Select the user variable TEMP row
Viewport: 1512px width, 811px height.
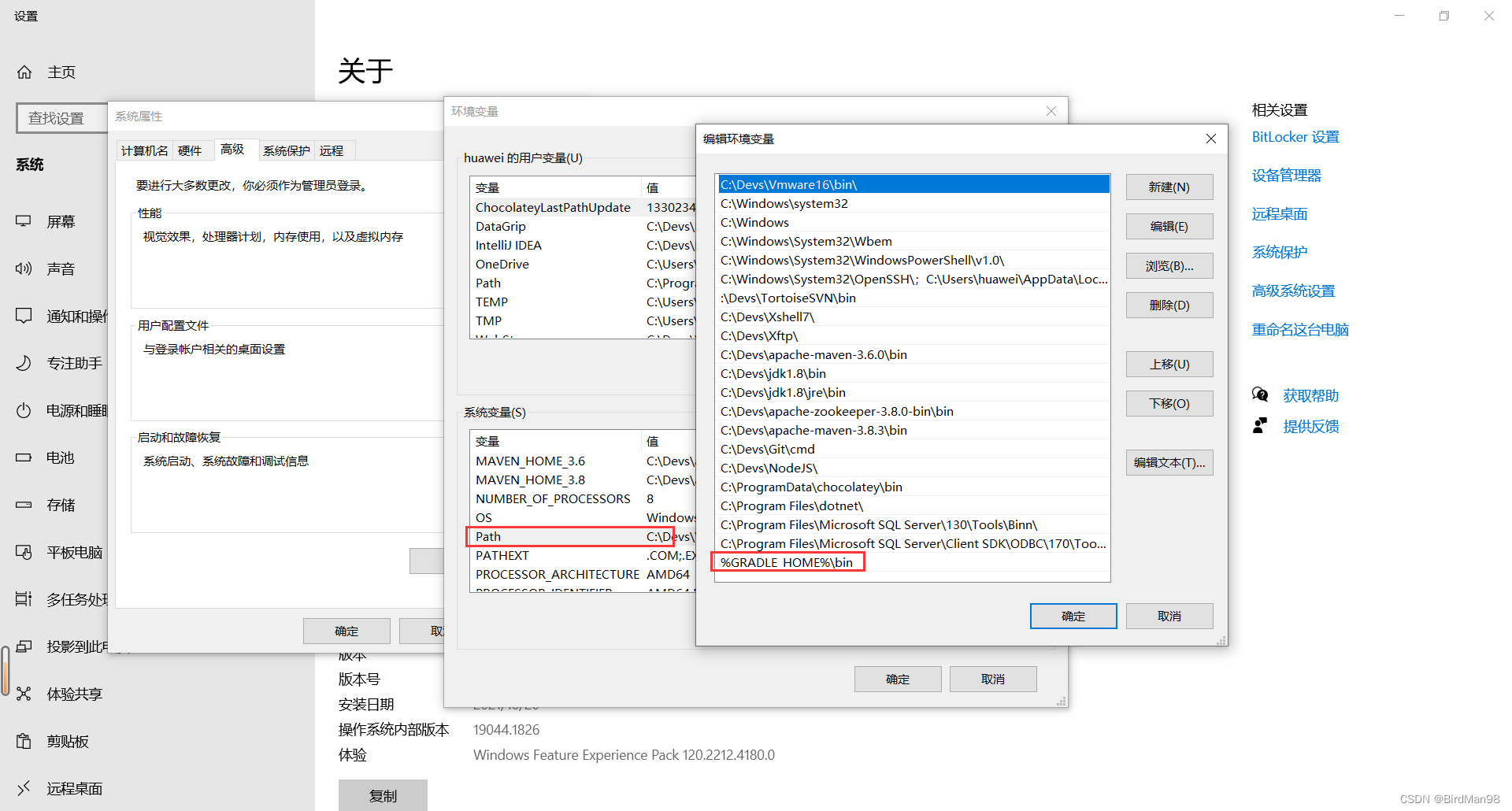pyautogui.click(x=583, y=302)
